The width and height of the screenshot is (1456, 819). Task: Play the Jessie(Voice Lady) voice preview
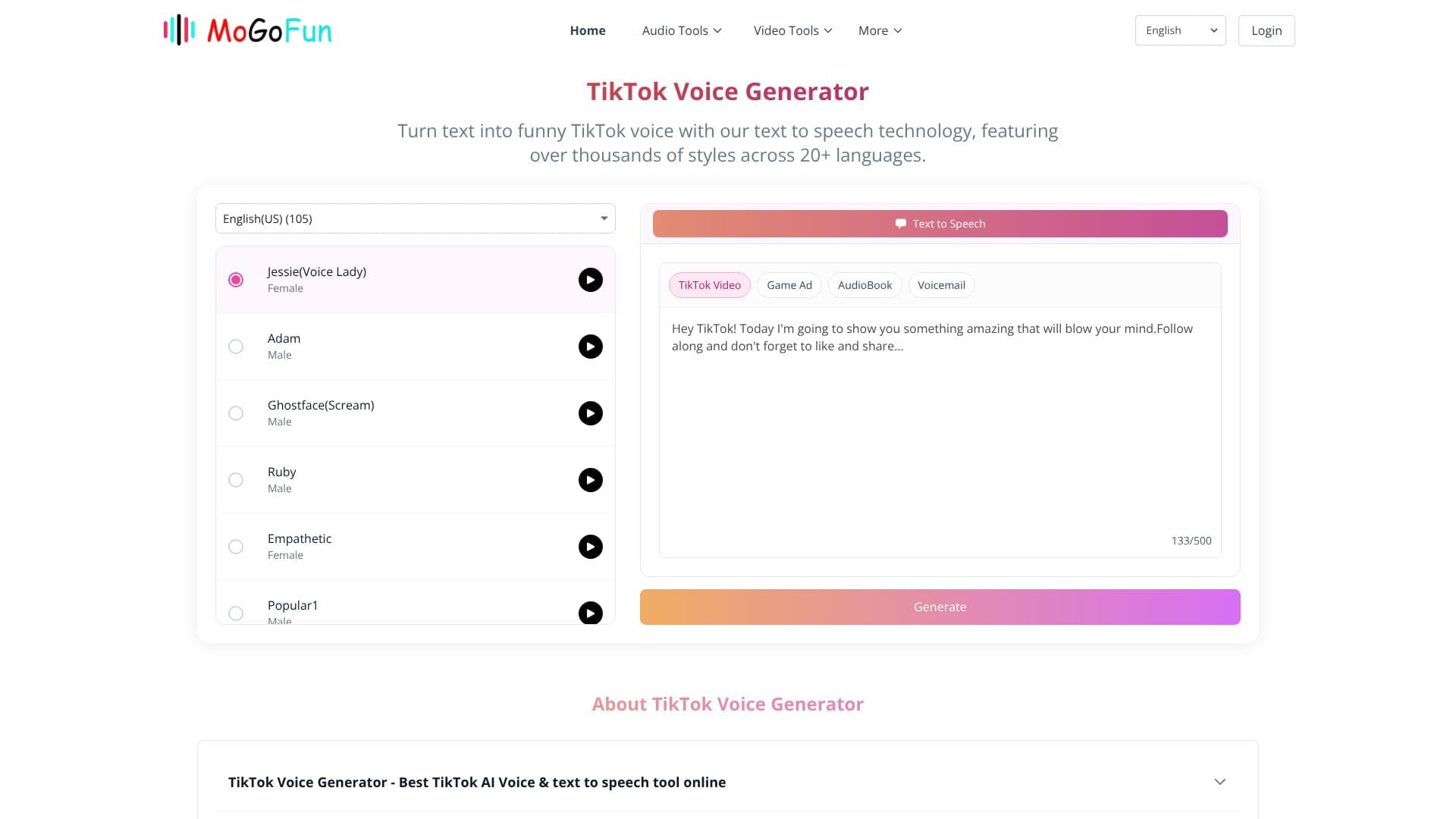click(x=590, y=280)
